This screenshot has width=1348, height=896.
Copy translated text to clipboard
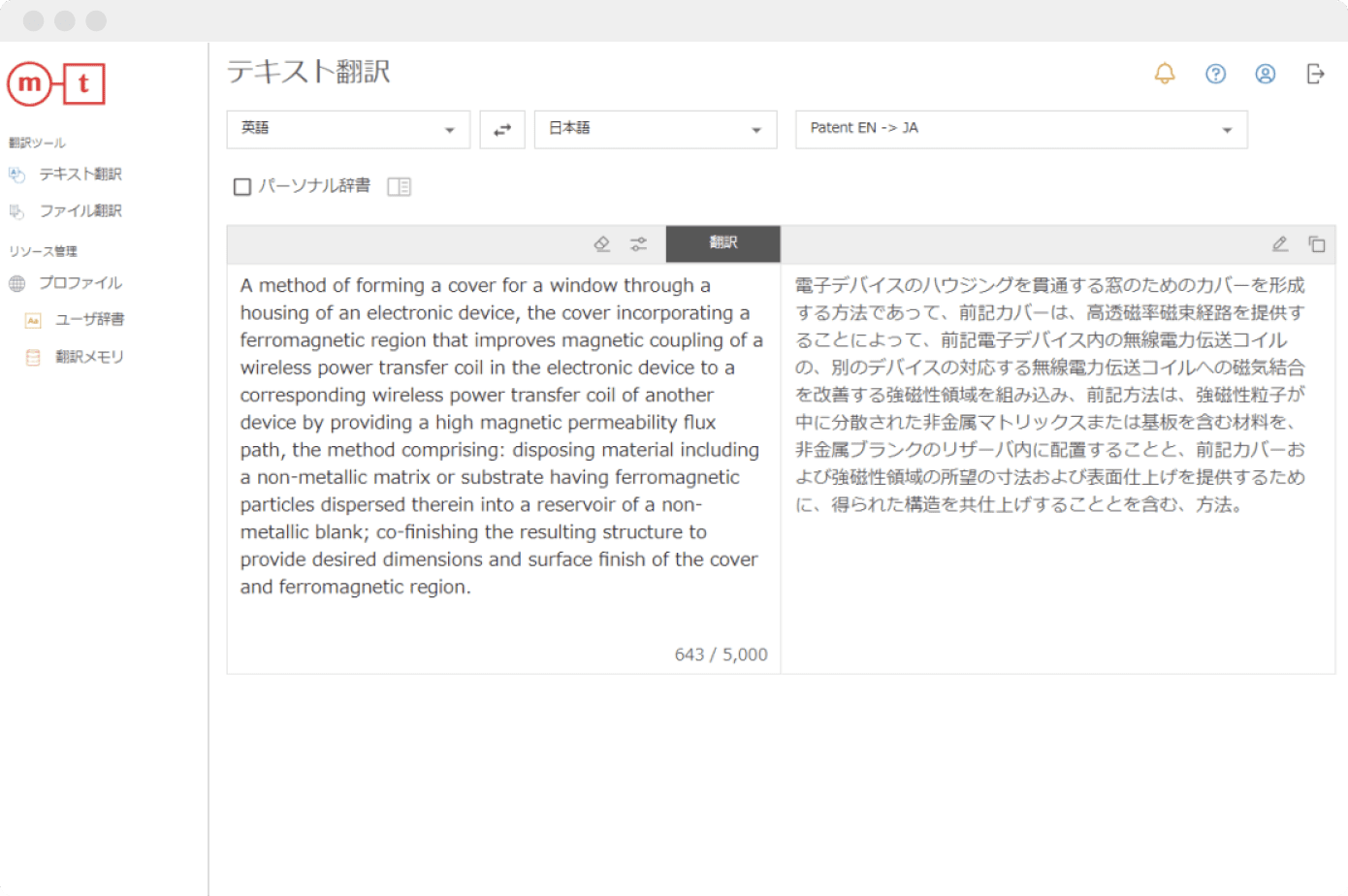(x=1316, y=244)
